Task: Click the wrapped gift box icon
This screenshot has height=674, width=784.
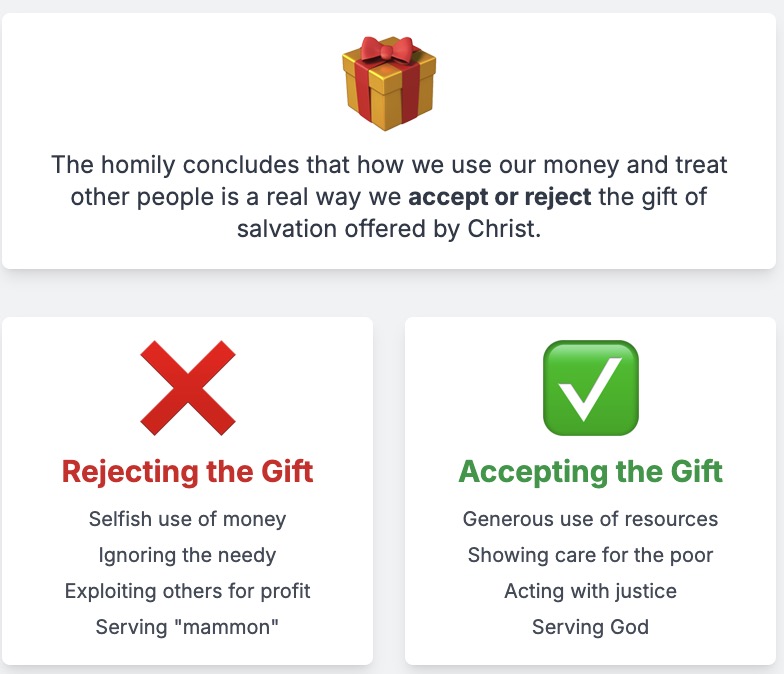Action: 389,84
